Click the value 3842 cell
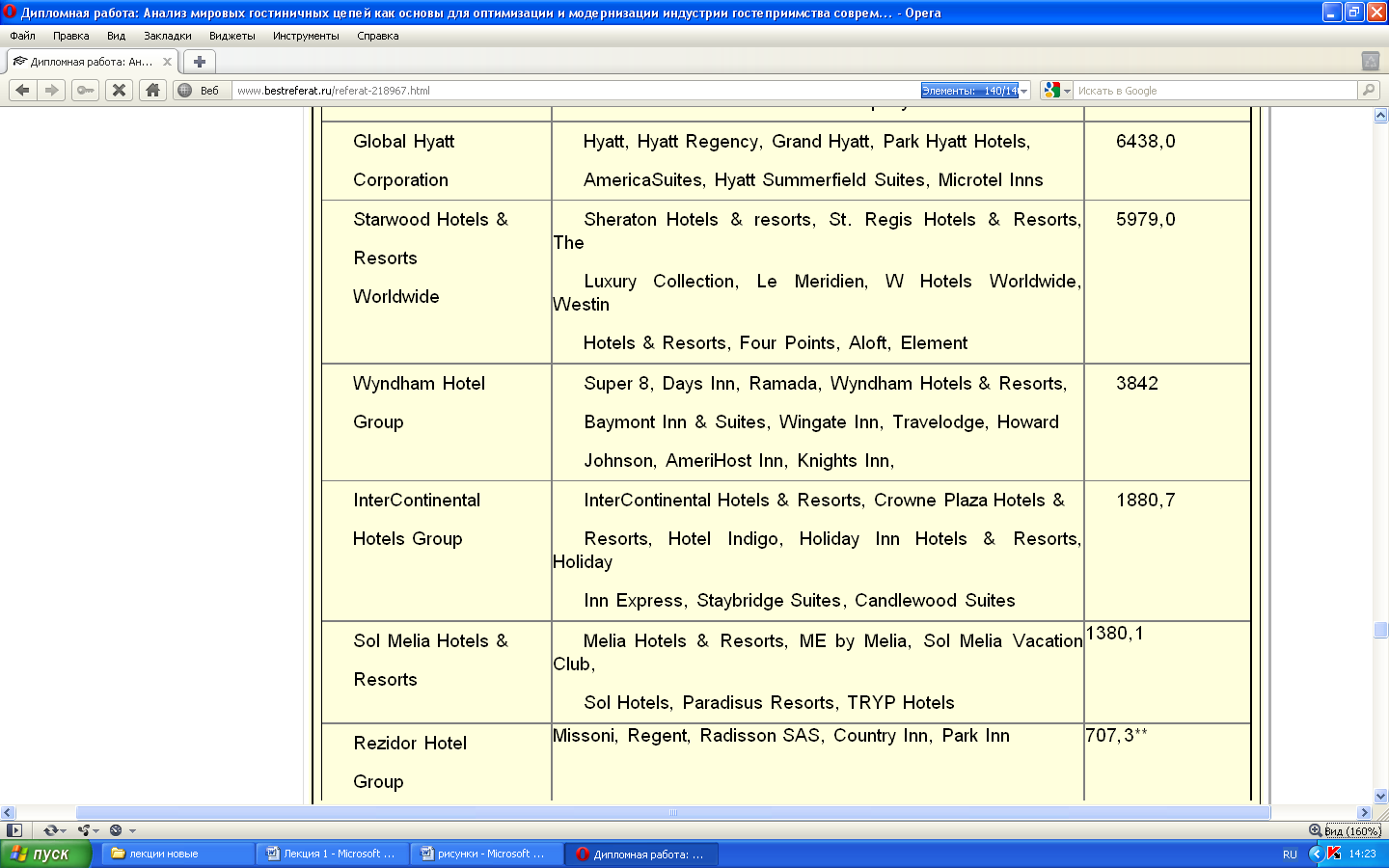1389x868 pixels. (1167, 422)
